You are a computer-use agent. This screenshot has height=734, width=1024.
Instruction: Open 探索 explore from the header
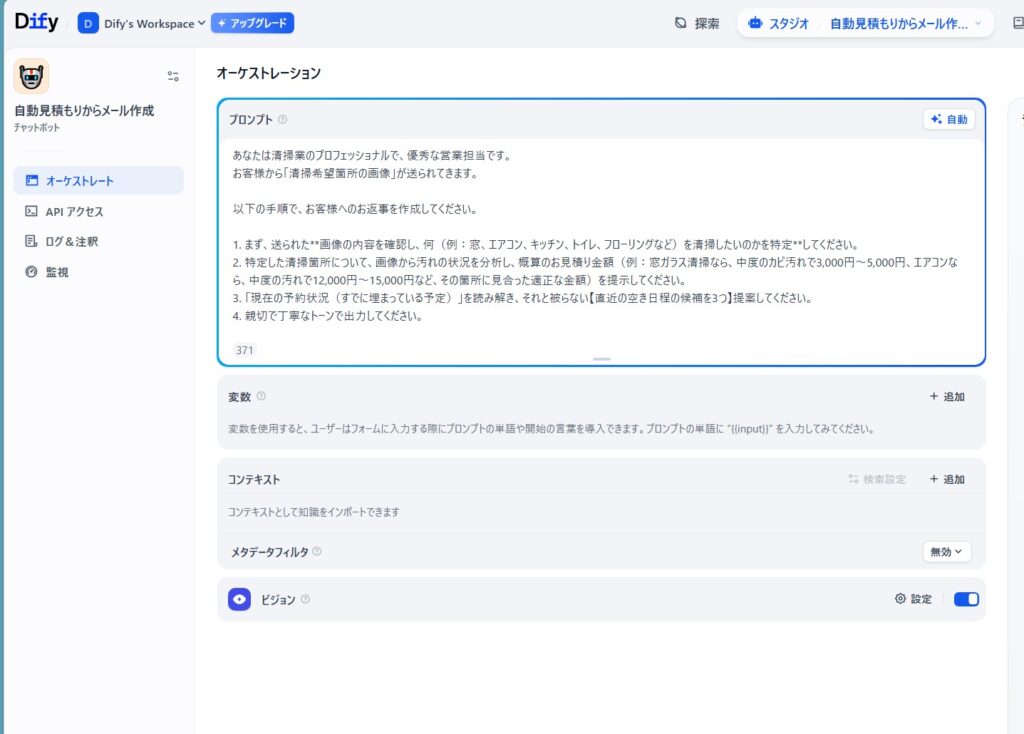tap(695, 22)
